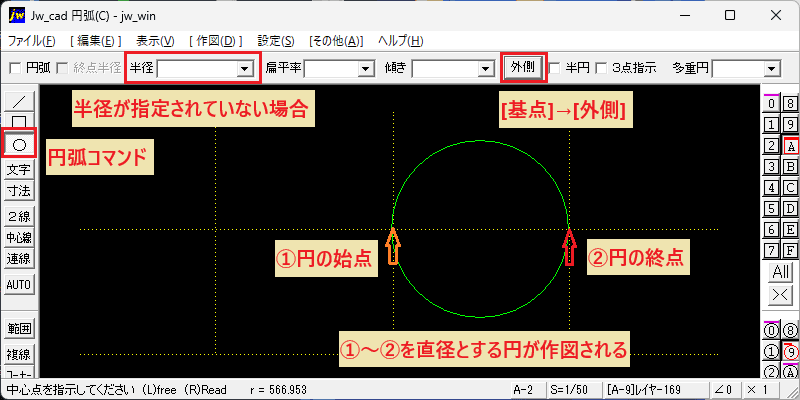Open the ファイル(F) menu
The height and width of the screenshot is (400, 800).
pos(32,41)
